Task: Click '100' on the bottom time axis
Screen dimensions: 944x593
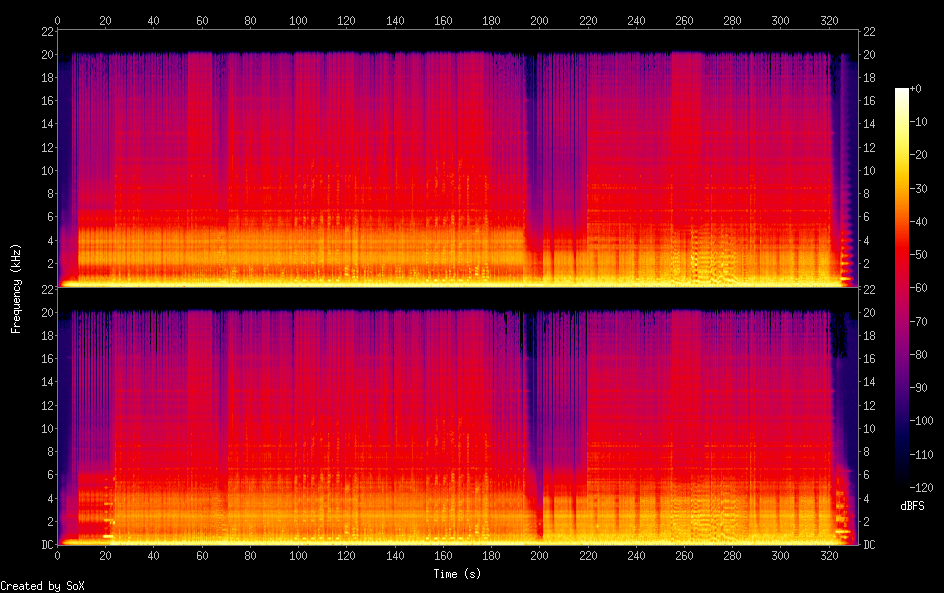Action: (x=298, y=556)
